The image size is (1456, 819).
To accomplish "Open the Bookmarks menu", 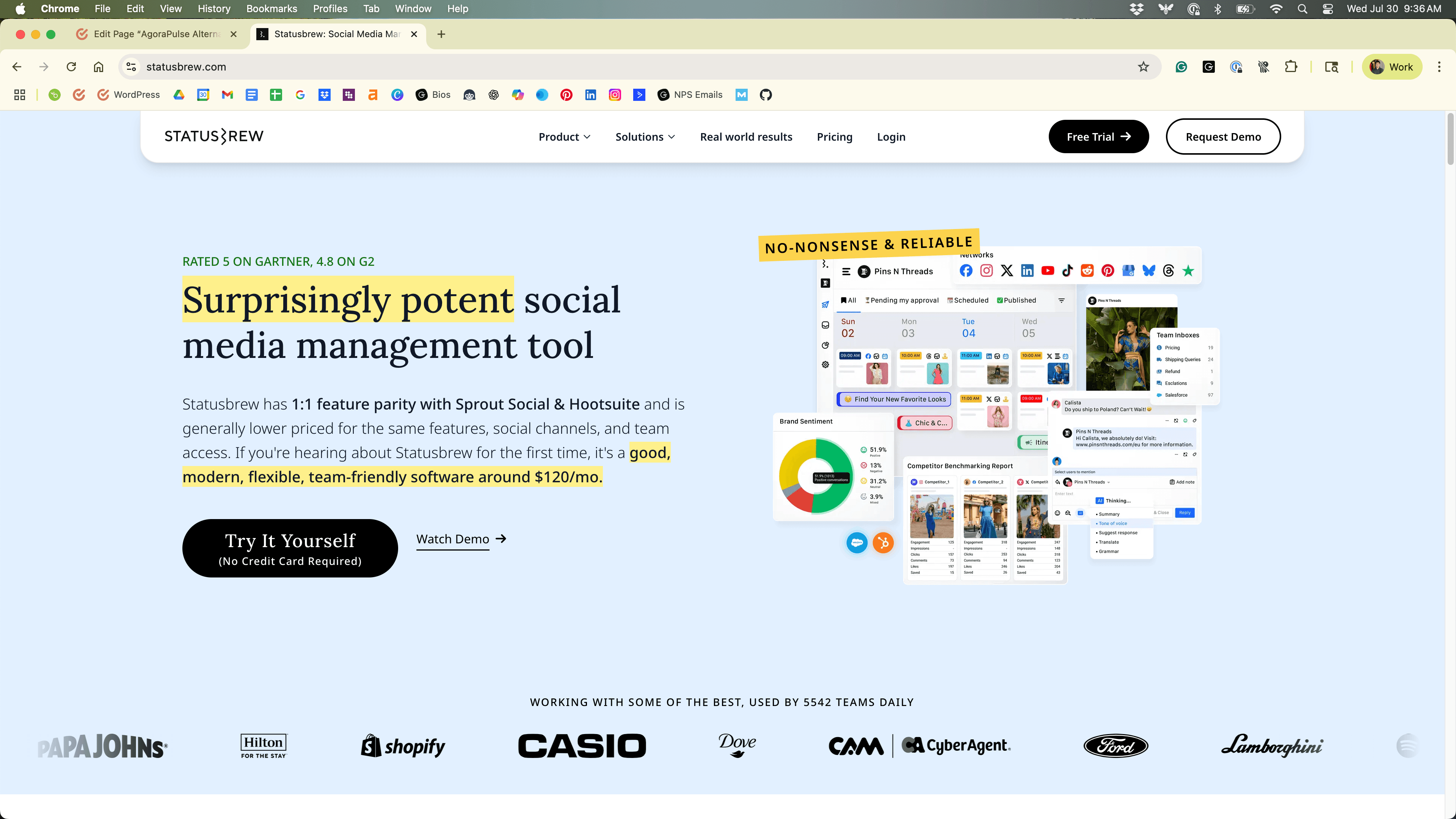I will (x=271, y=8).
